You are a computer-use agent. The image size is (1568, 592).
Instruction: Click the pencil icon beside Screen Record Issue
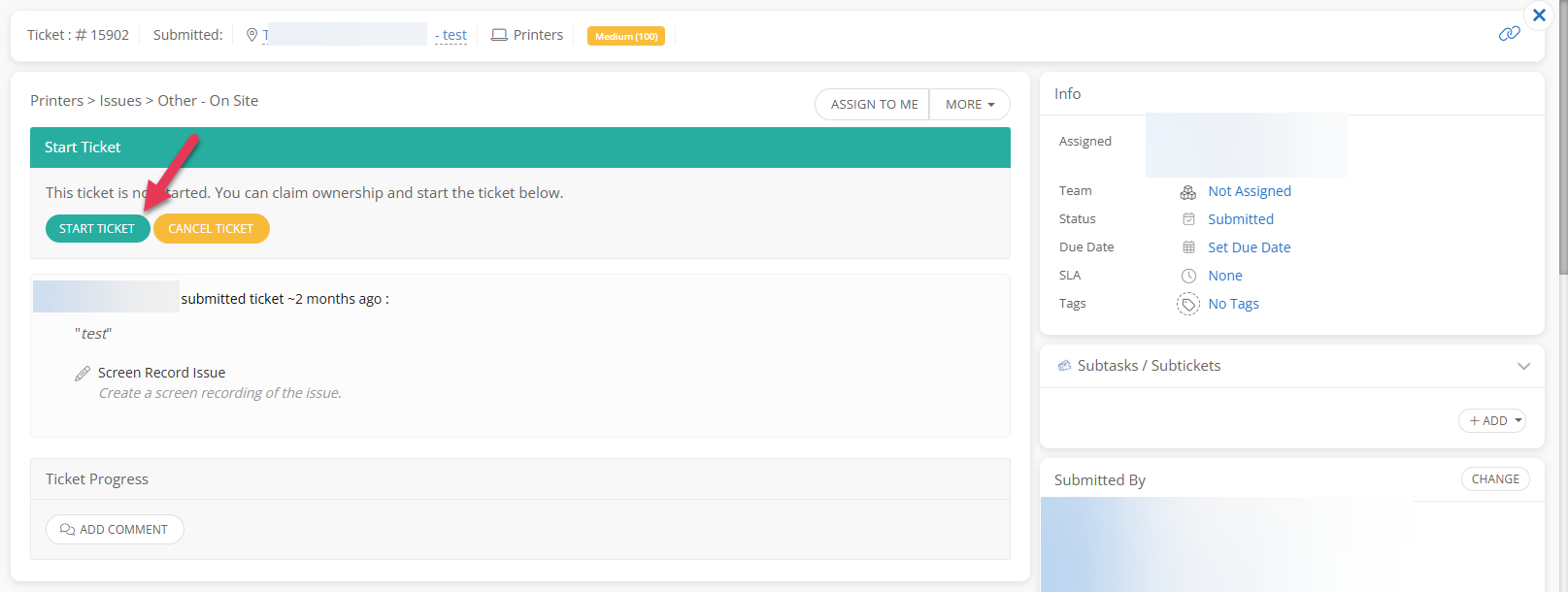click(x=83, y=374)
